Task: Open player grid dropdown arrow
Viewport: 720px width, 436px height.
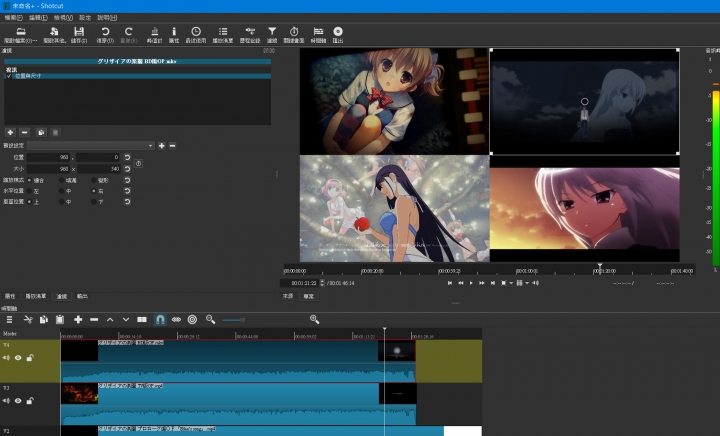Action: click(527, 283)
